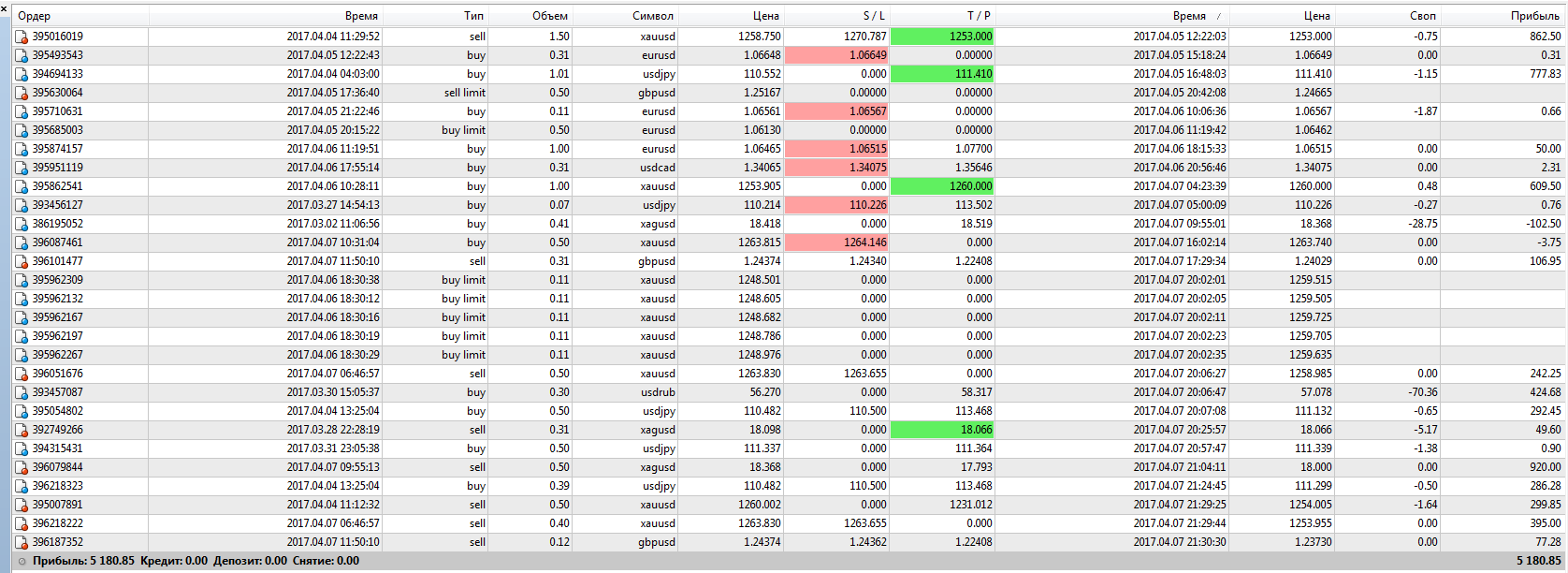
Task: Sort by the Символ column header
Action: pyautogui.click(x=625, y=16)
